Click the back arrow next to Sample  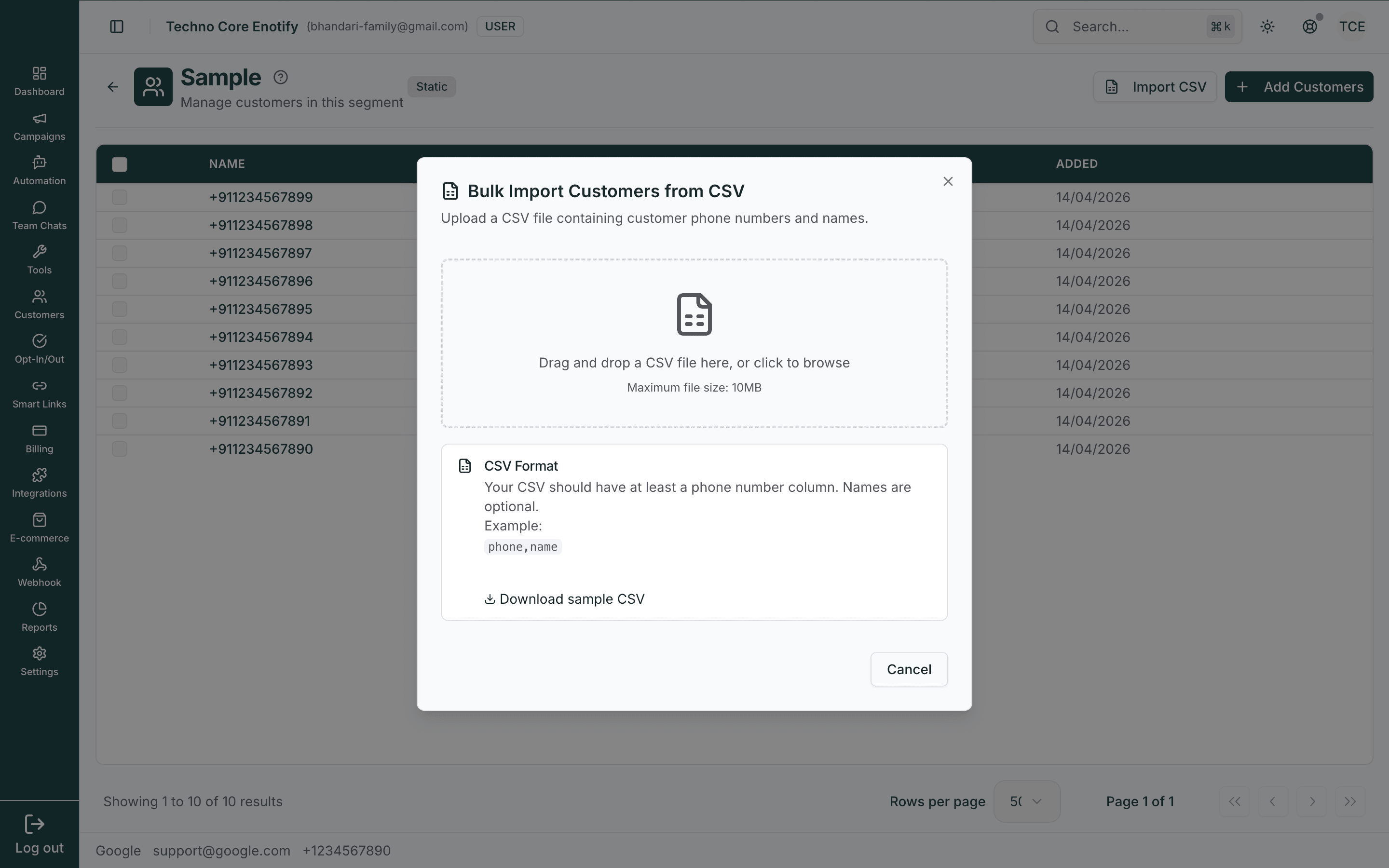point(112,87)
